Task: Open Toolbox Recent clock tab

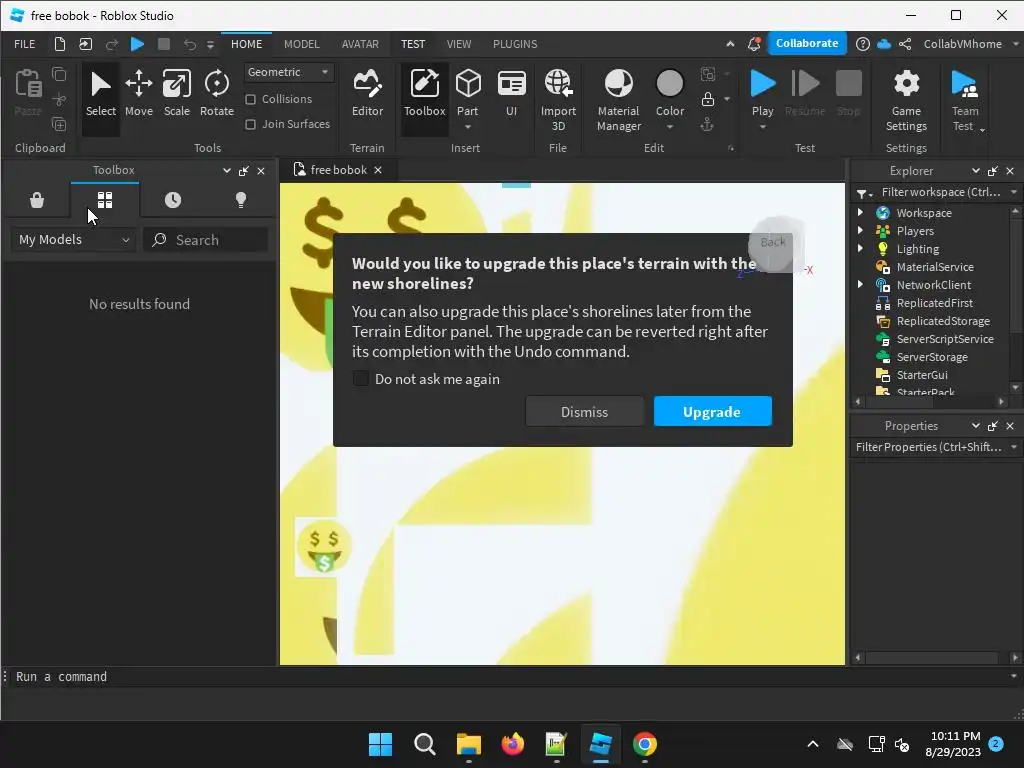Action: click(173, 200)
